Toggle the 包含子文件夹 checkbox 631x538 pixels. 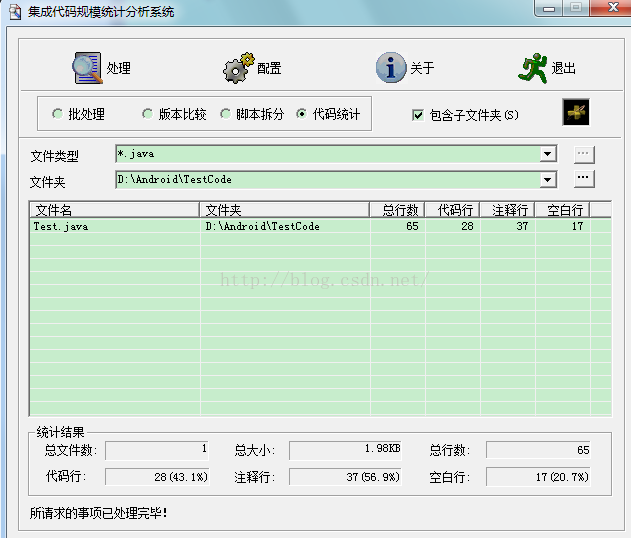pos(418,115)
